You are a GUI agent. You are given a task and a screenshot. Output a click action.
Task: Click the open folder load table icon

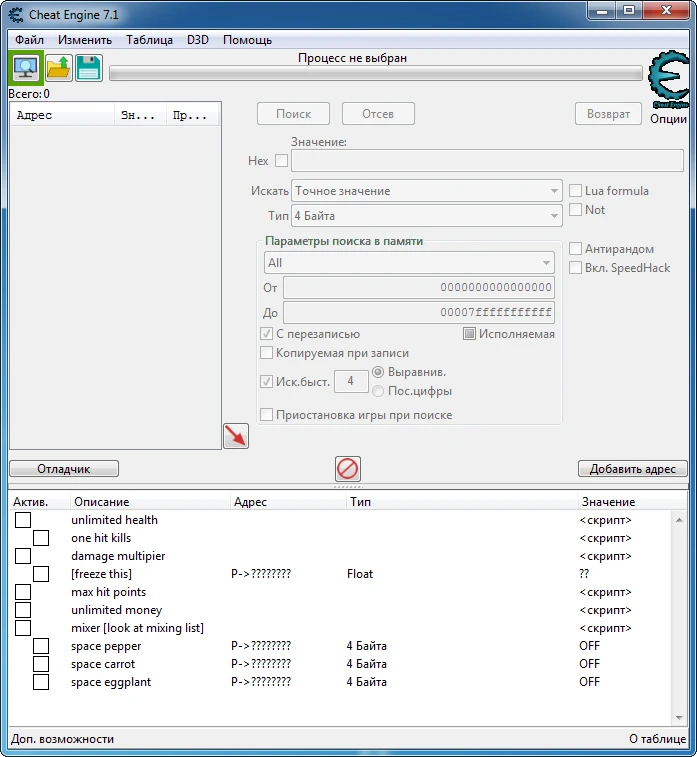[59, 68]
